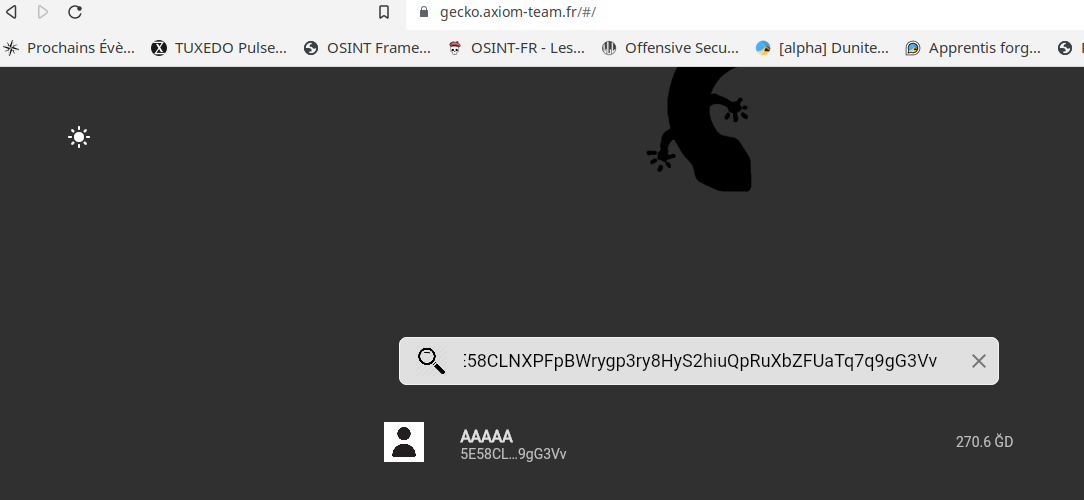
Task: Select the AAAAA search result name
Action: [486, 436]
